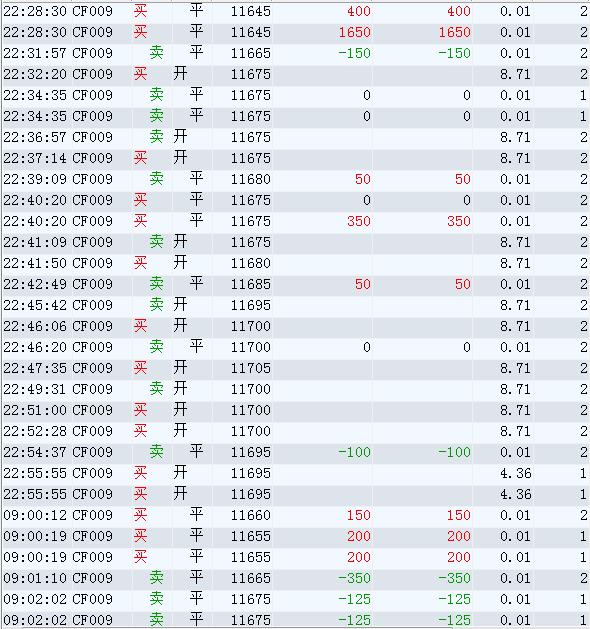The image size is (590, 629).
Task: Select the 09:00:12 buy close trade
Action: (x=296, y=515)
